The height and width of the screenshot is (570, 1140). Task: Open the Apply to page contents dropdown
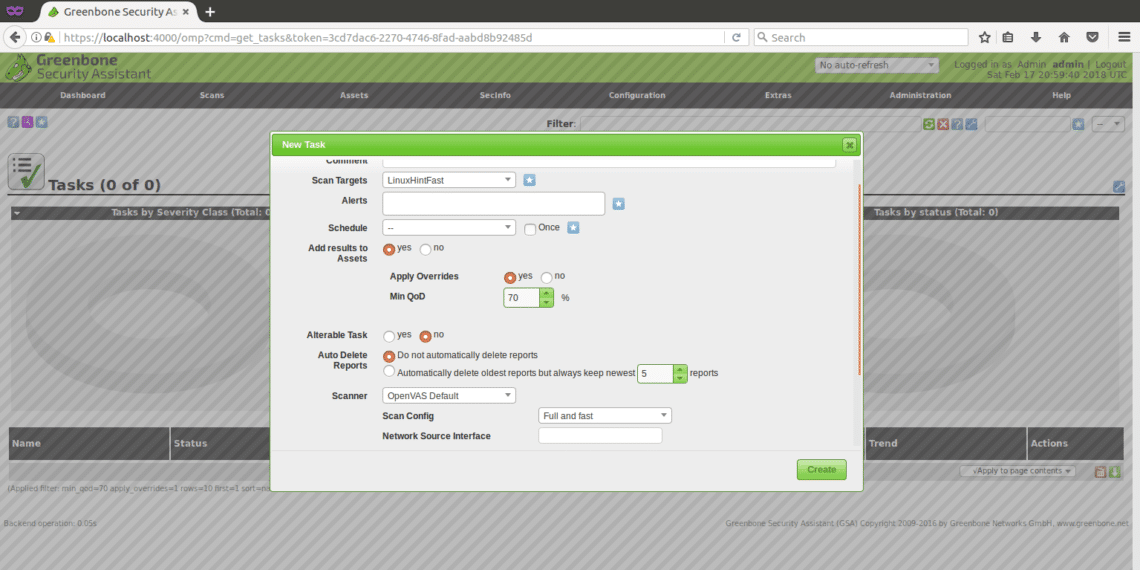[x=1017, y=471]
